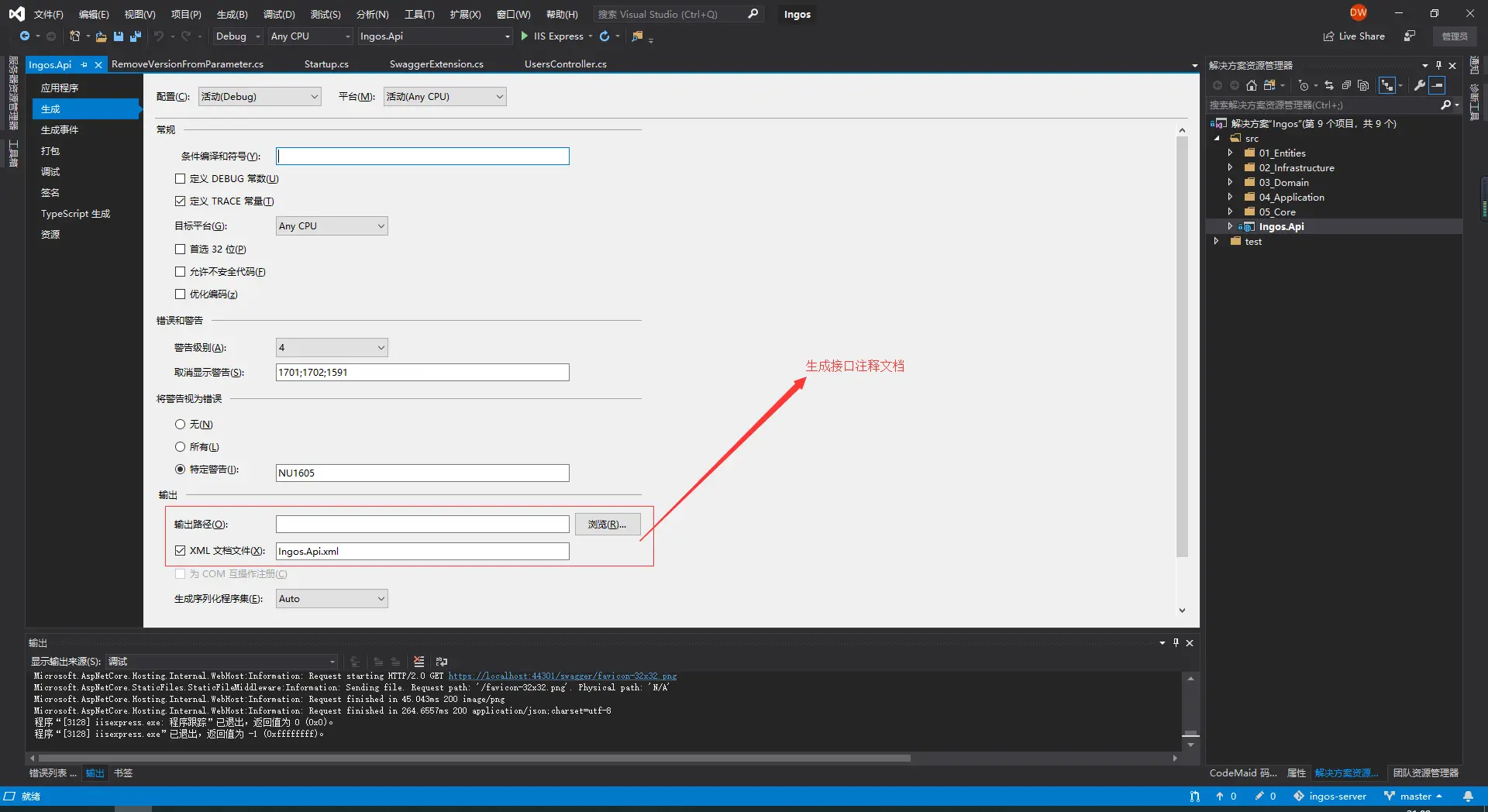Select the 无(N) radio button

[180, 425]
